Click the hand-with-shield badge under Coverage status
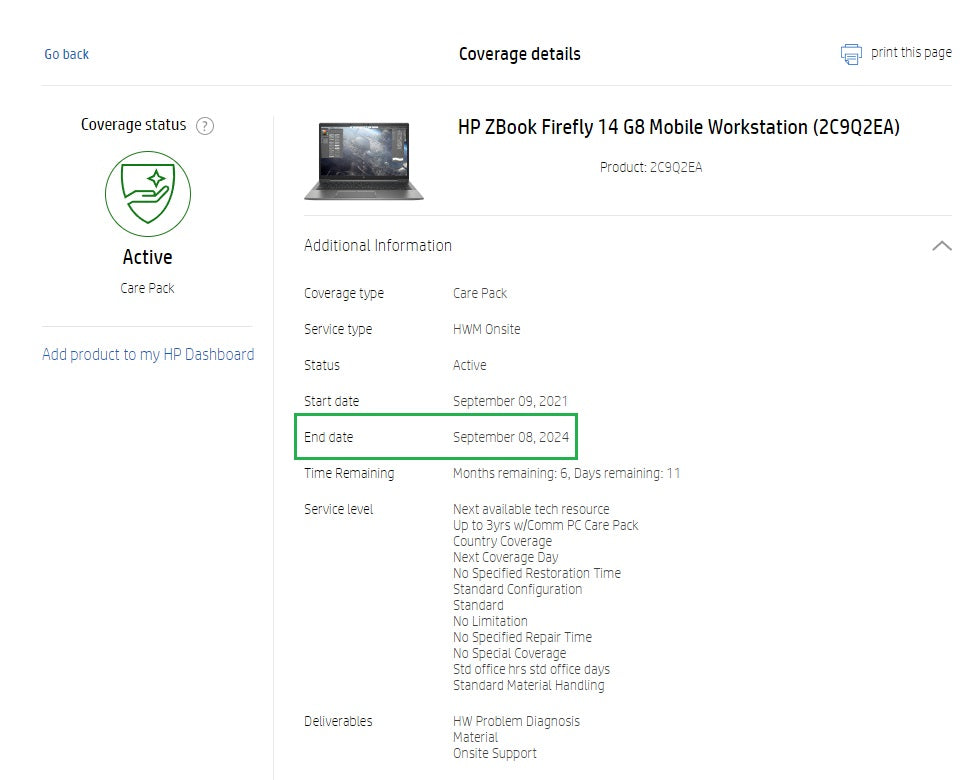Image resolution: width=965 pixels, height=780 pixels. tap(147, 193)
